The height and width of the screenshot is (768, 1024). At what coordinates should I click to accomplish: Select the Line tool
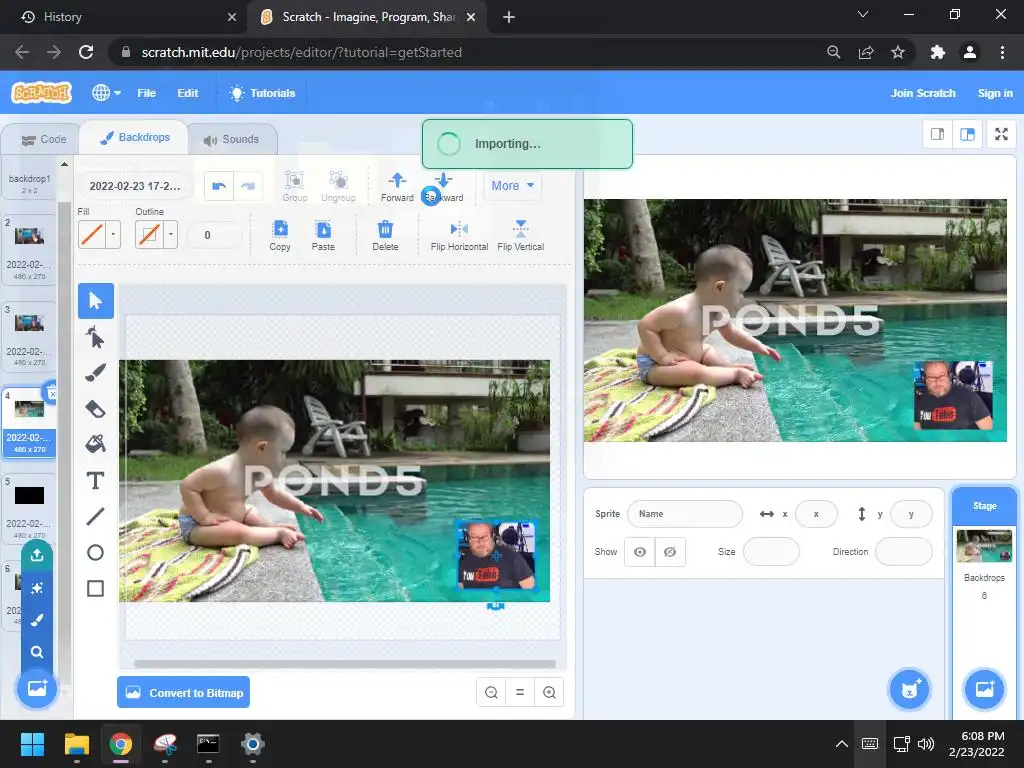point(95,517)
